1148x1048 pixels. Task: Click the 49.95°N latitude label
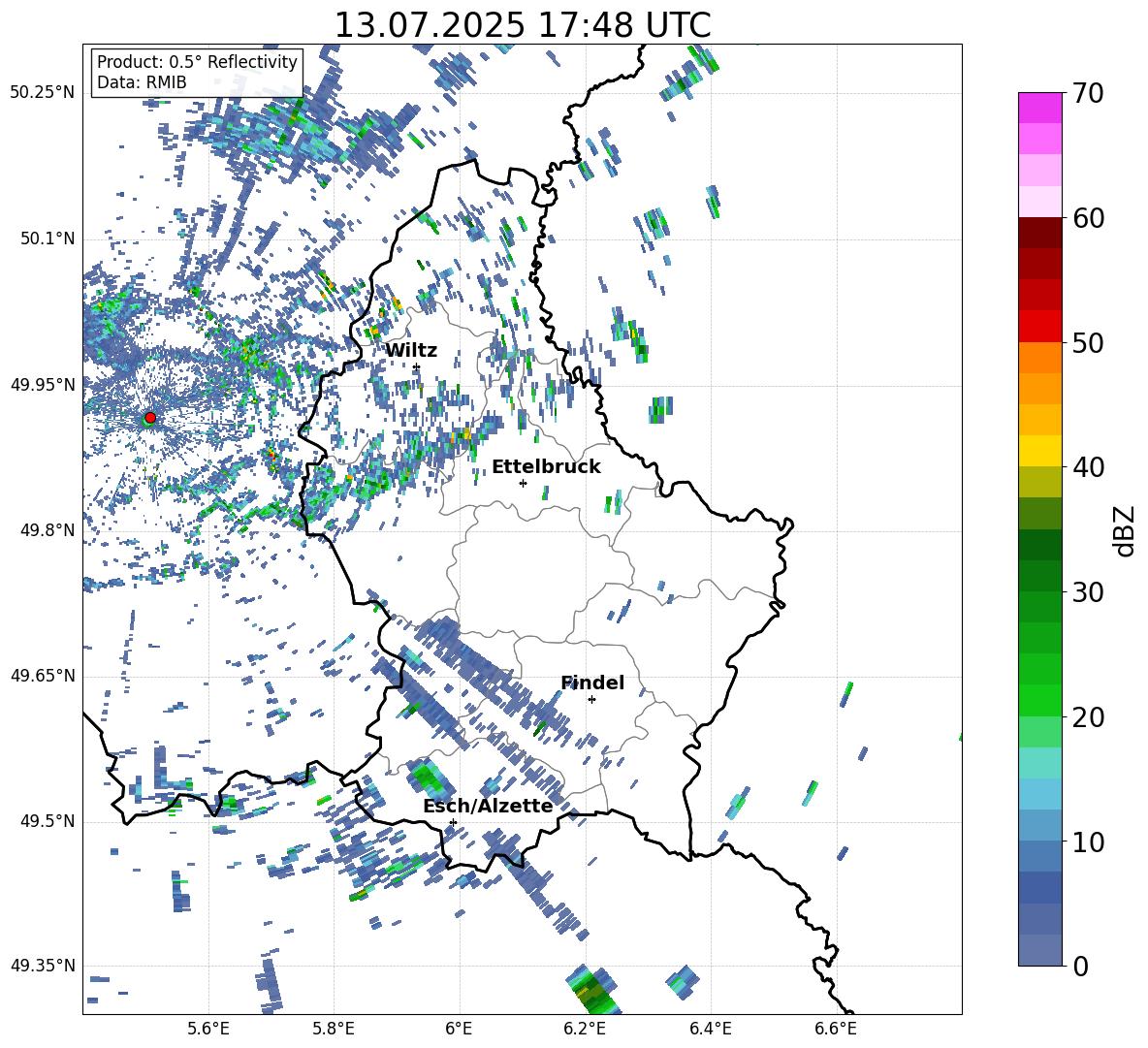tap(43, 385)
